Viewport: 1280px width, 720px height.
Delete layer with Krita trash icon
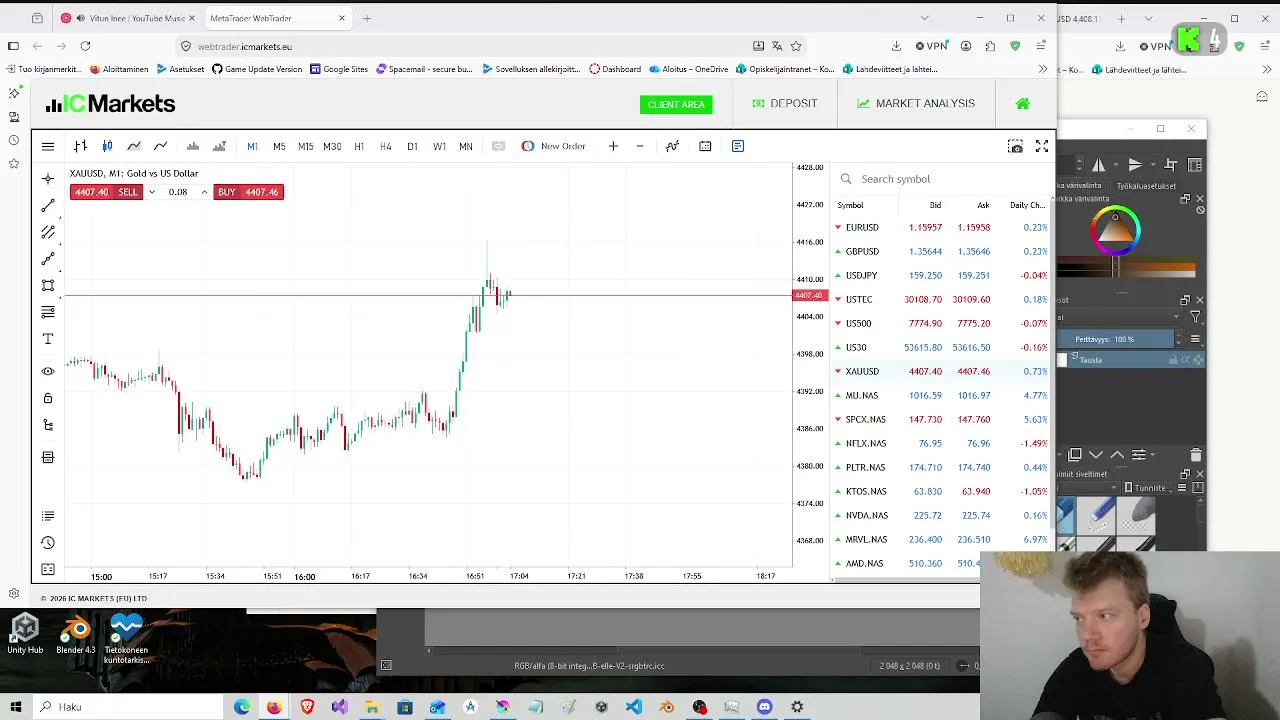(x=1196, y=455)
